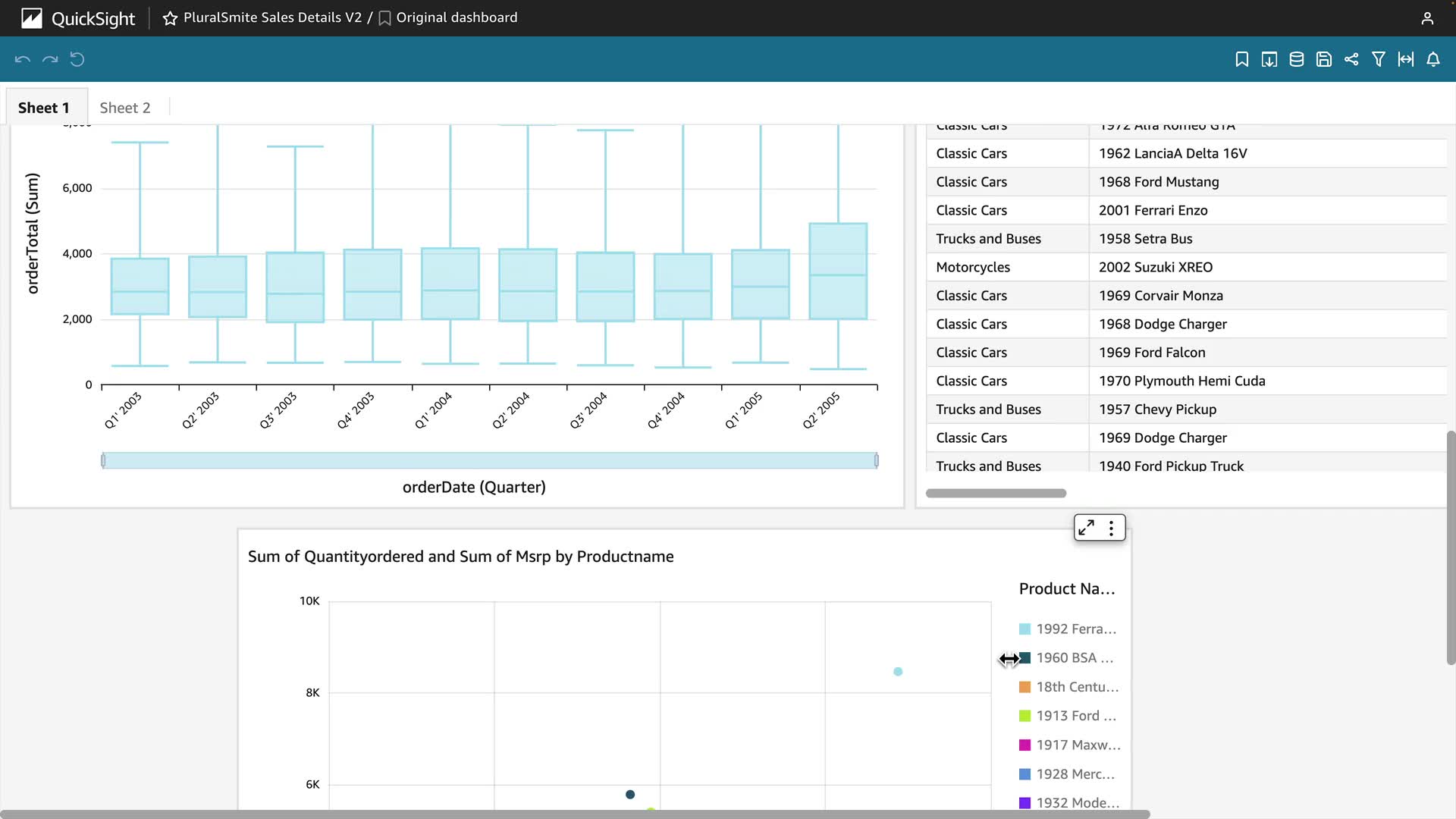Click the Export/download dashboard icon
Image resolution: width=1456 pixels, height=819 pixels.
(x=1269, y=59)
